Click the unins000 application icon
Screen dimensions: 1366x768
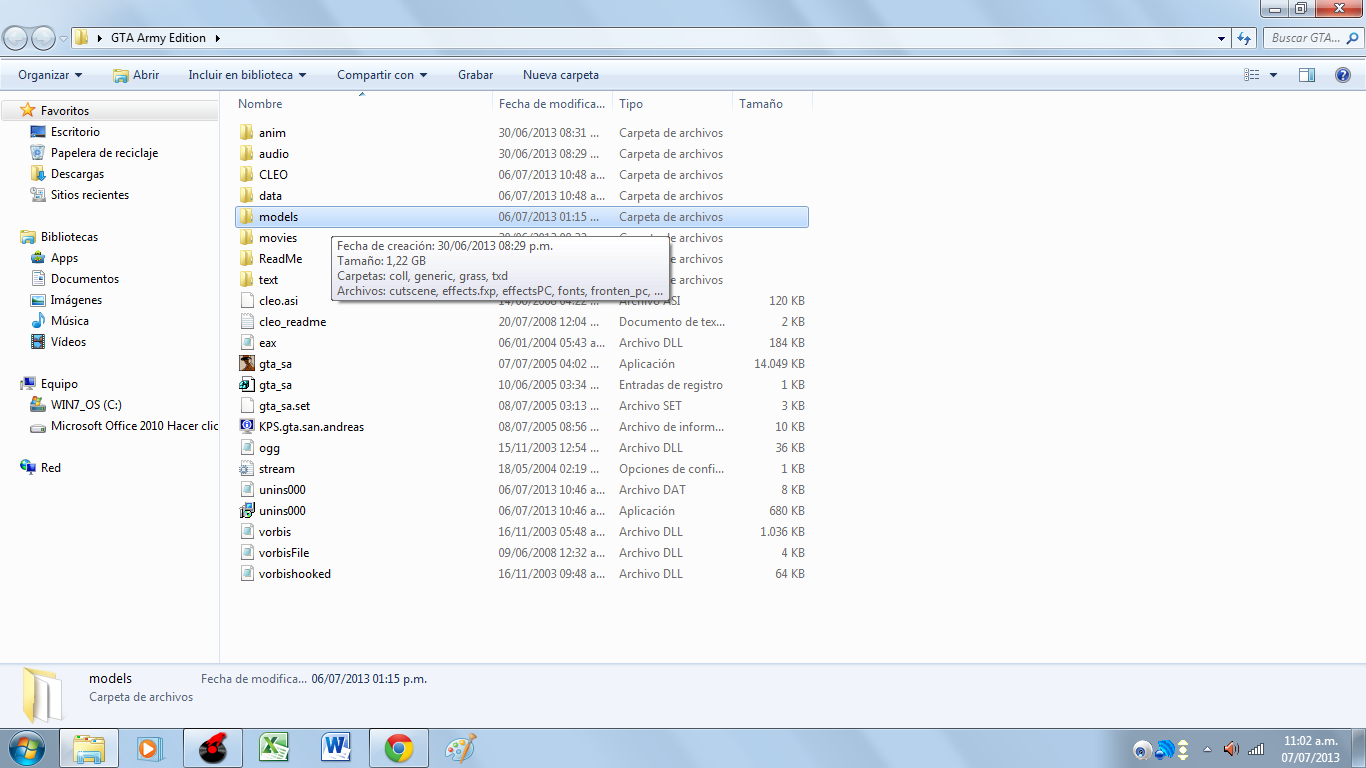(247, 511)
